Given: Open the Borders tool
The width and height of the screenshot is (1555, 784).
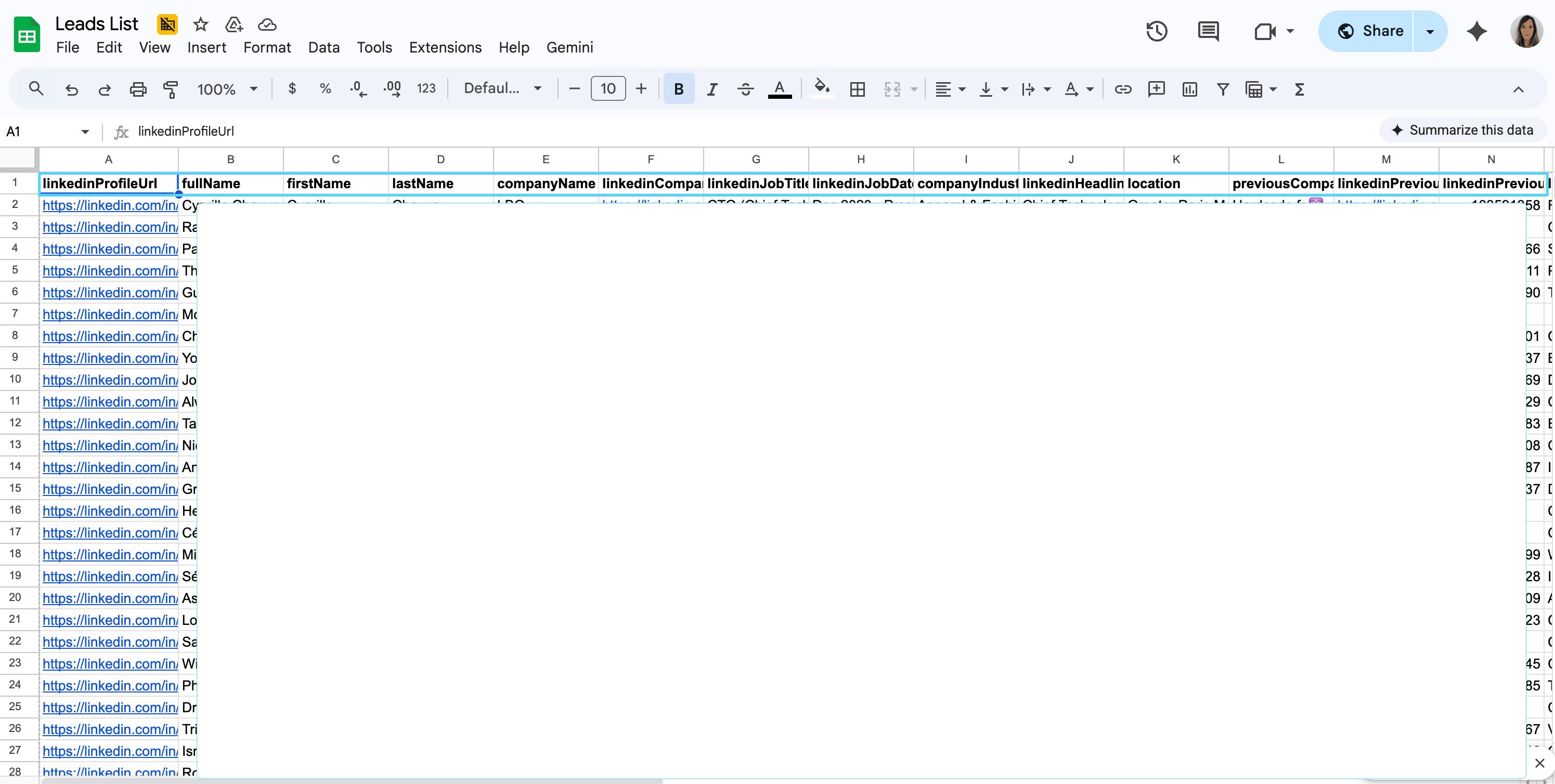Looking at the screenshot, I should point(857,89).
